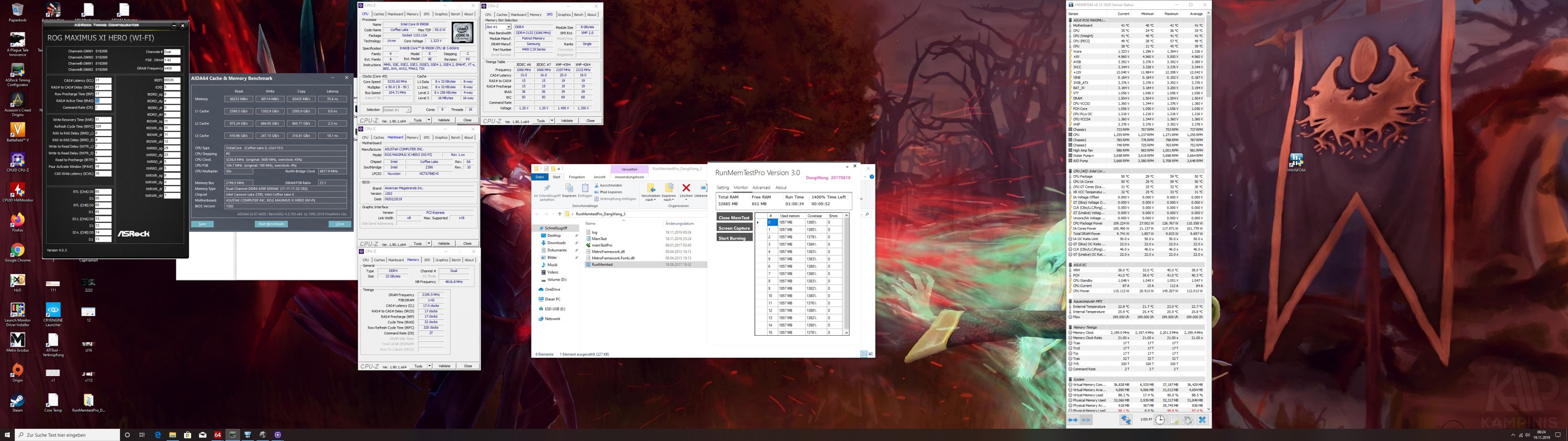Click the Pfad kopieren icon in the ribbon
The image size is (1568, 441).
pyautogui.click(x=597, y=192)
